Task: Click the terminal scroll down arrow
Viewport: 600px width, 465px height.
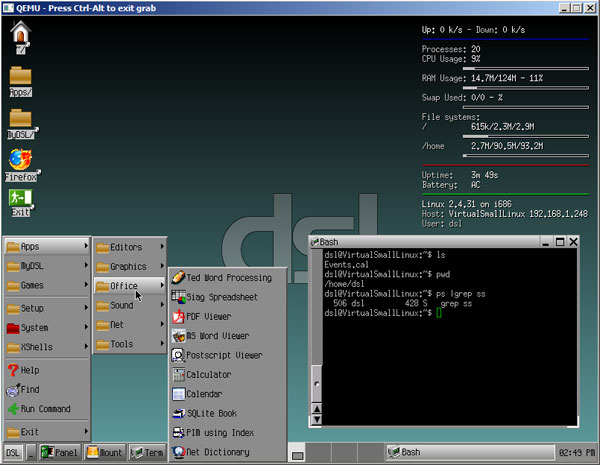Action: coord(316,419)
